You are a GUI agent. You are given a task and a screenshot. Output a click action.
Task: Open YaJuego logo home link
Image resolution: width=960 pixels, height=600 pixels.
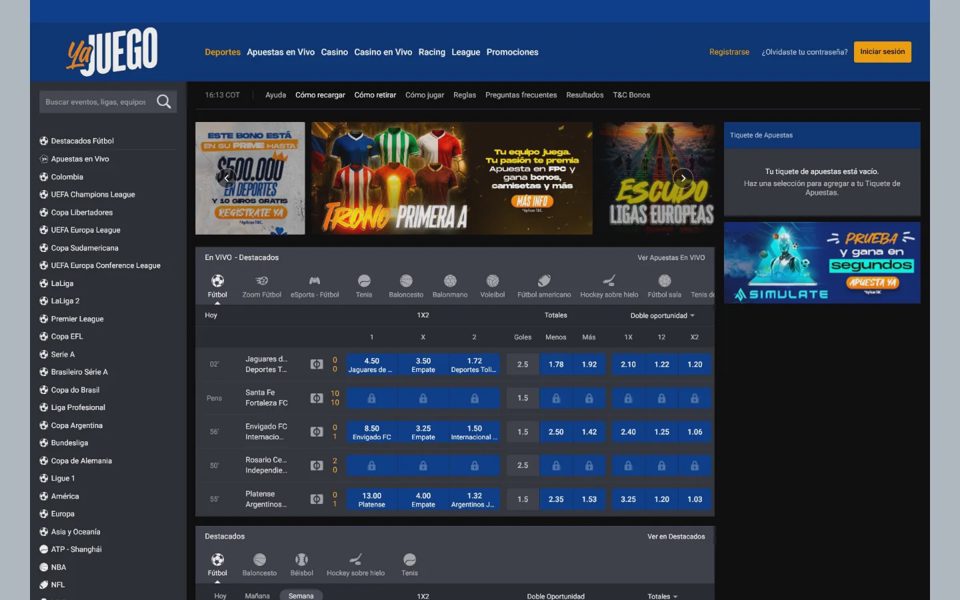[112, 51]
